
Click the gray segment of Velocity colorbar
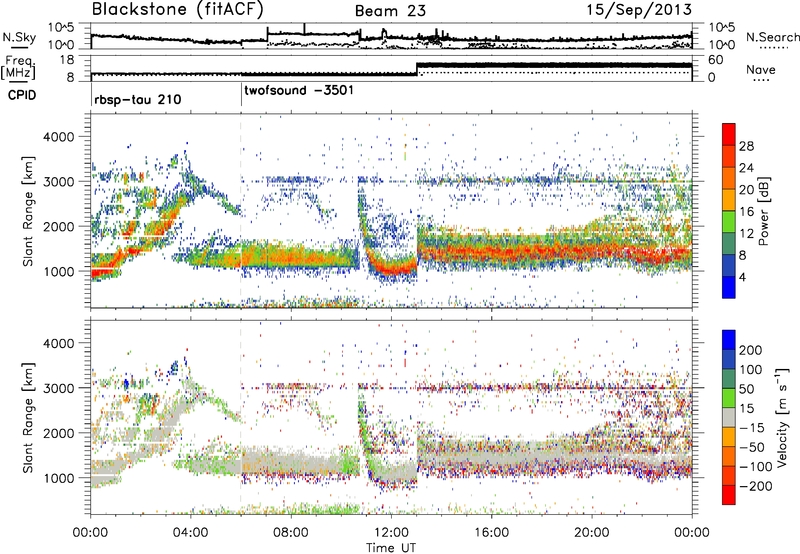point(729,417)
